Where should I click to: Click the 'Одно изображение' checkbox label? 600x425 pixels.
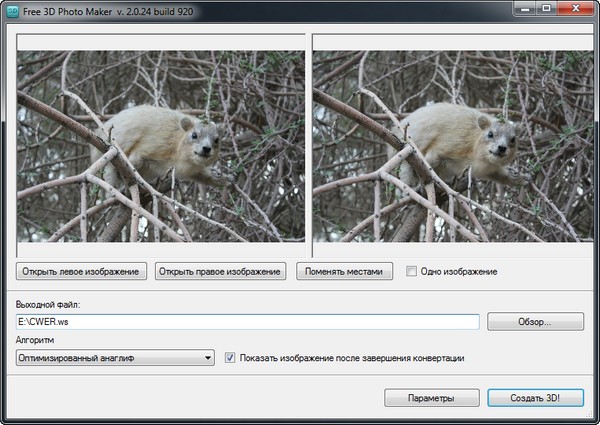coord(459,272)
